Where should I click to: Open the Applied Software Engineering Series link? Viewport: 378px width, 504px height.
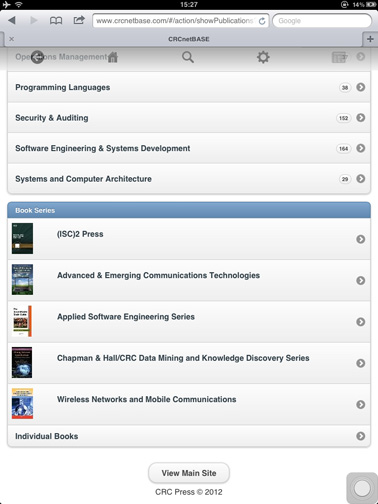tap(126, 317)
